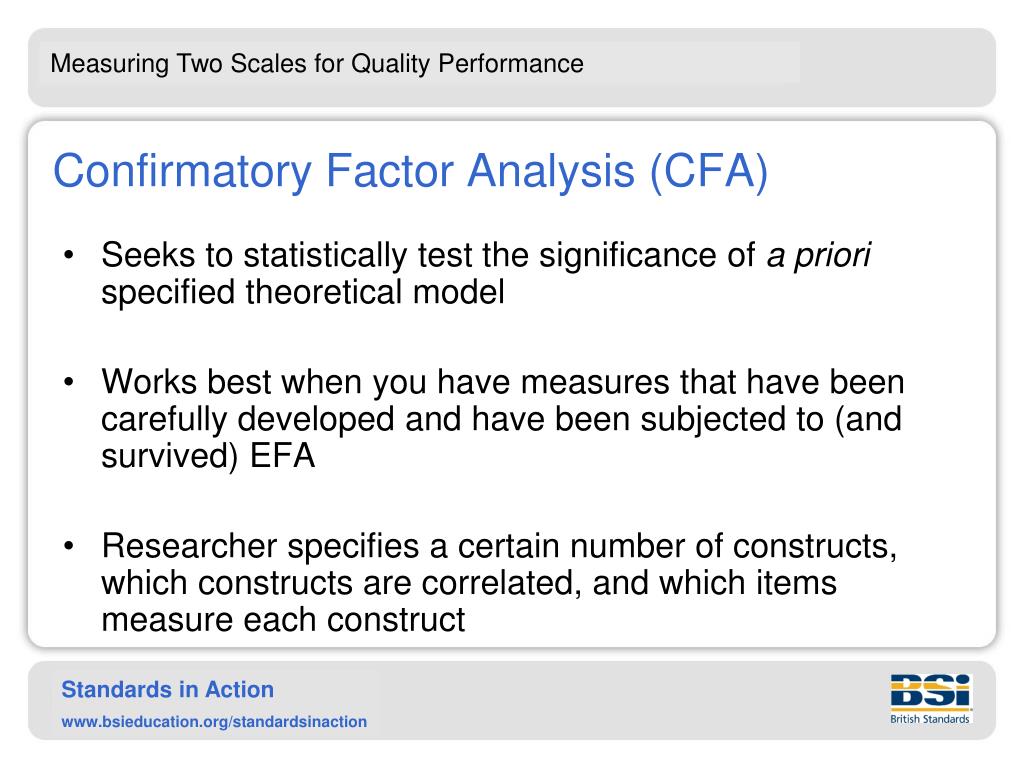
Task: Open the www.bsieducation.org/standardsinaction link
Action: (214, 722)
